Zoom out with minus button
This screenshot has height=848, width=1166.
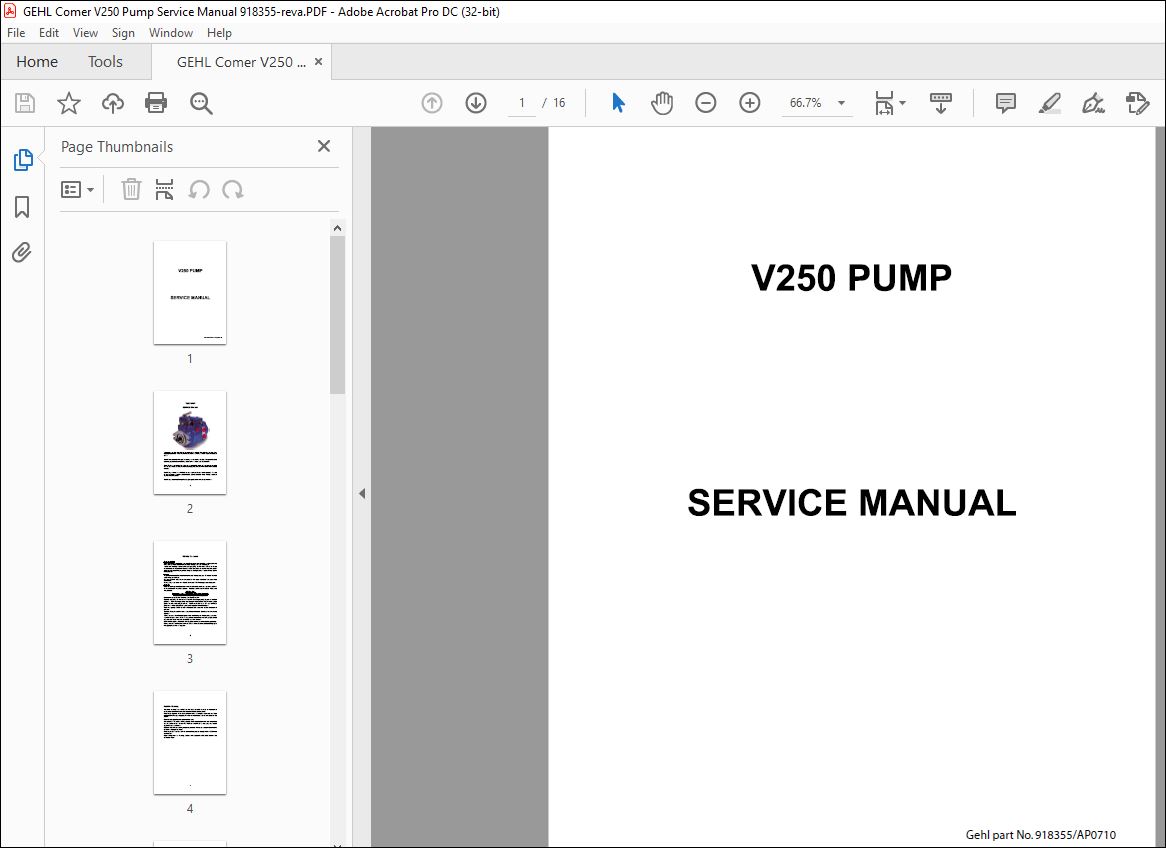pos(705,103)
